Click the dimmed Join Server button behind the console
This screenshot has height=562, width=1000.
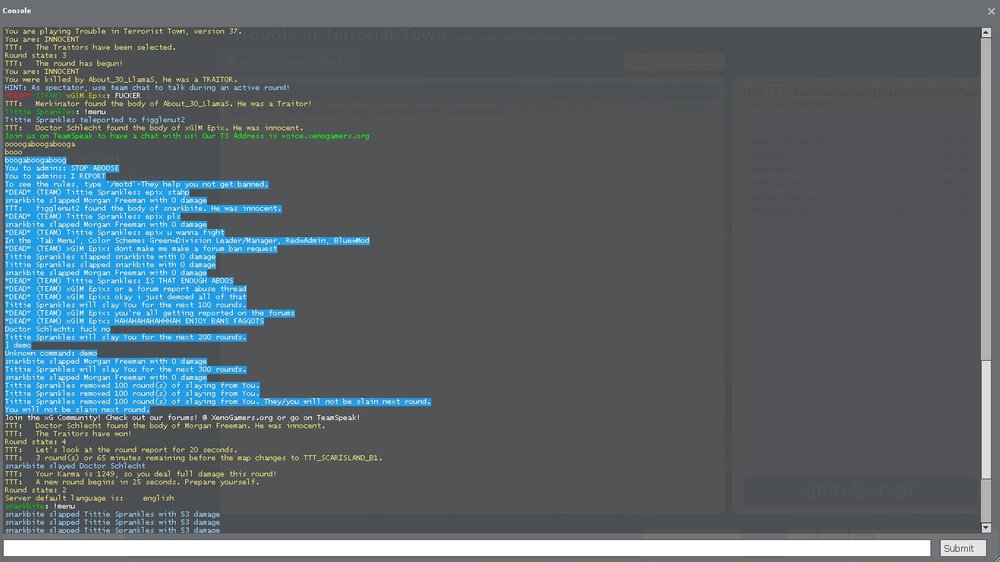pos(860,491)
